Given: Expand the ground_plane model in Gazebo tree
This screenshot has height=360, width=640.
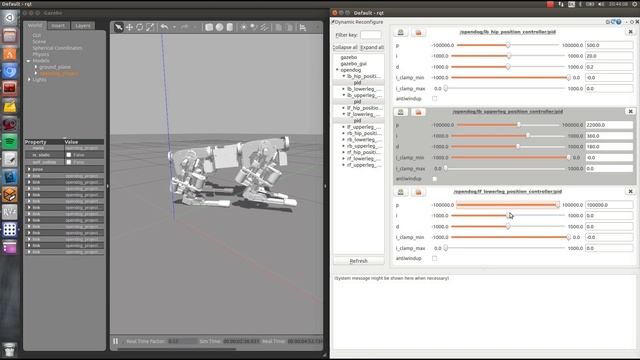Looking at the screenshot, I should point(36,67).
